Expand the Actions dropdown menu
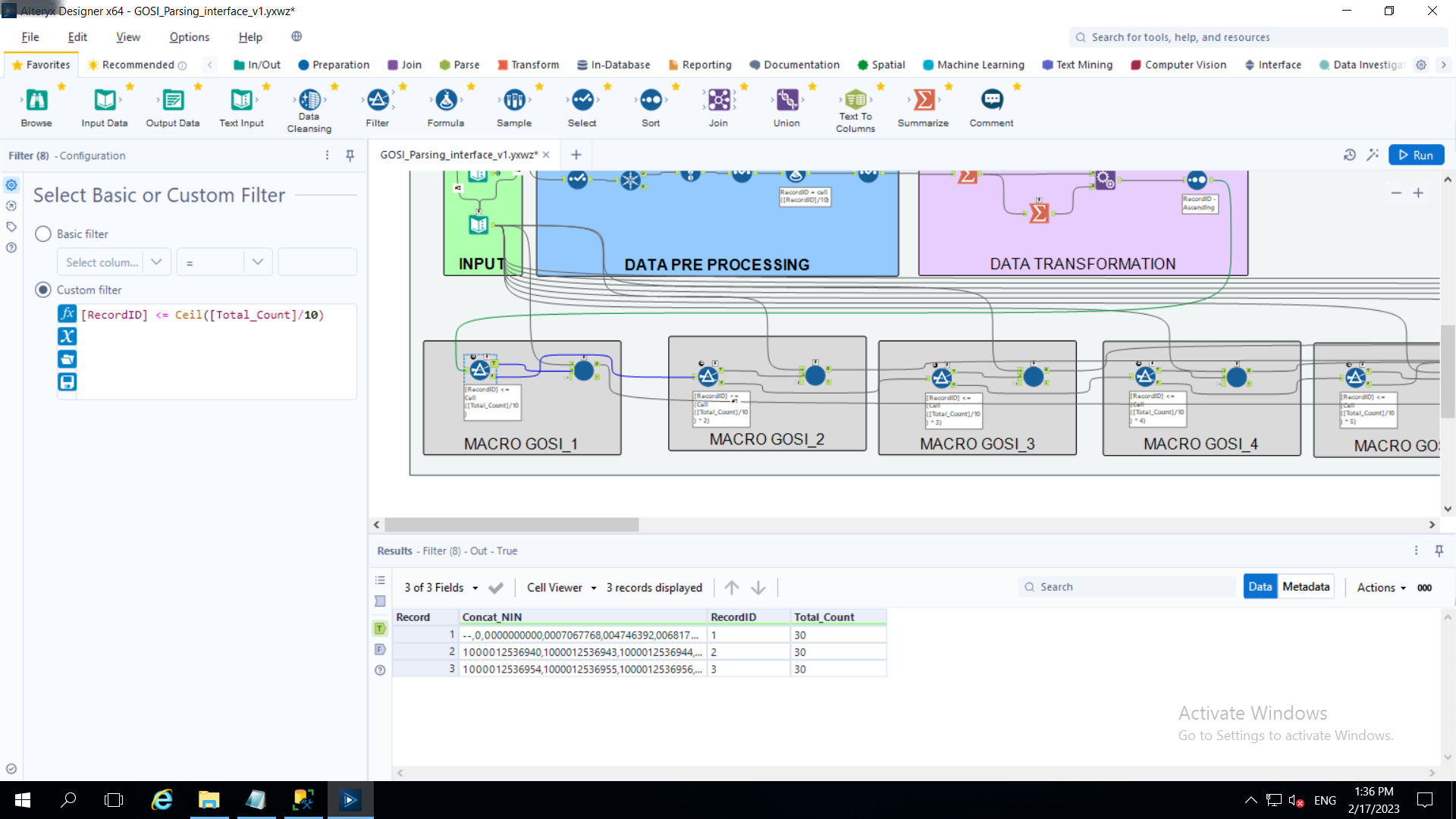 point(1381,588)
